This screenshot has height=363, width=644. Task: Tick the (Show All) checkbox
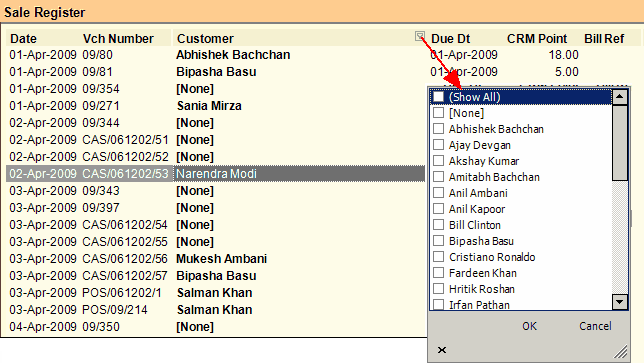439,97
